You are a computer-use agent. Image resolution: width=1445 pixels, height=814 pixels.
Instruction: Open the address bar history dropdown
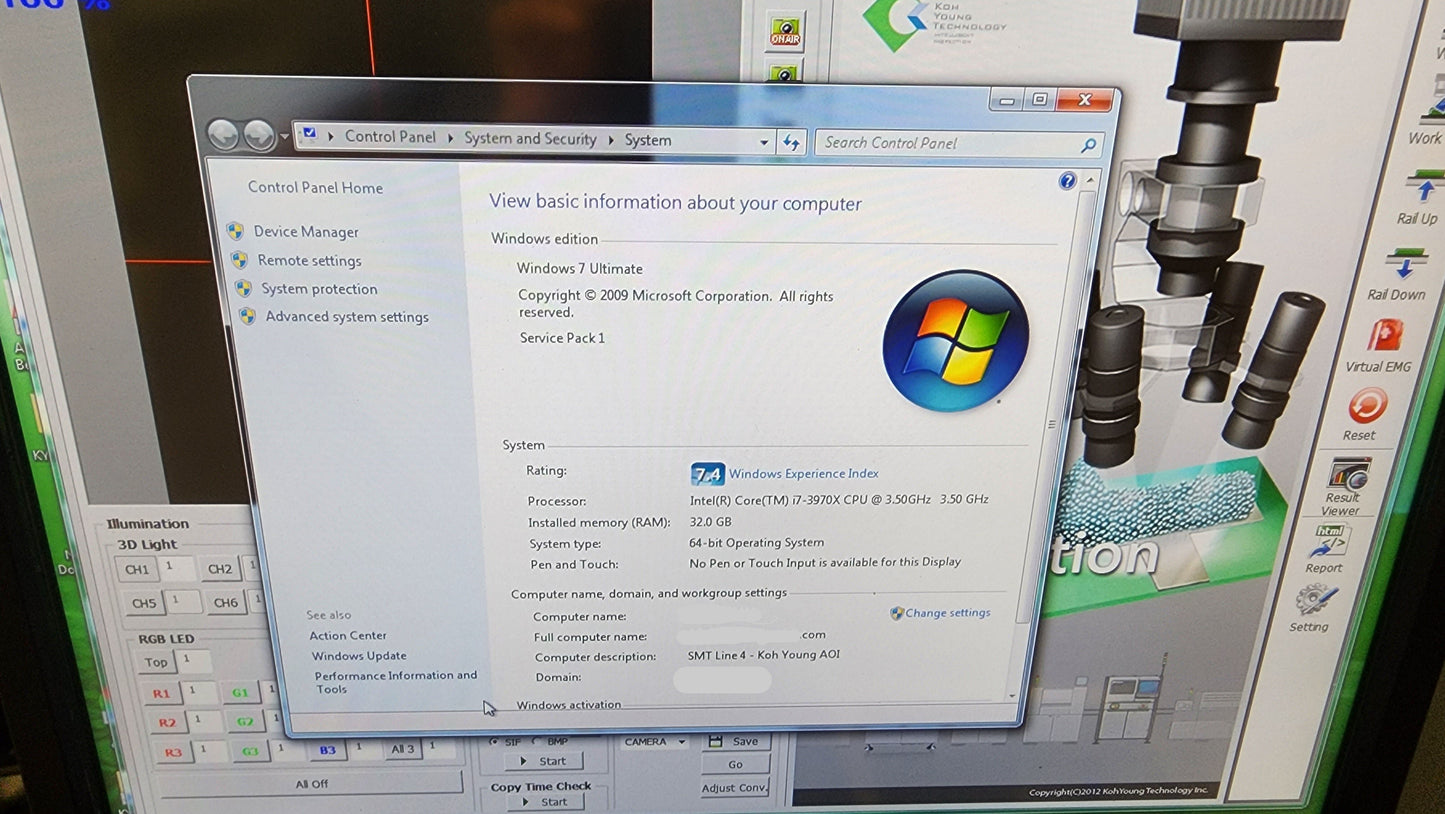coord(764,142)
